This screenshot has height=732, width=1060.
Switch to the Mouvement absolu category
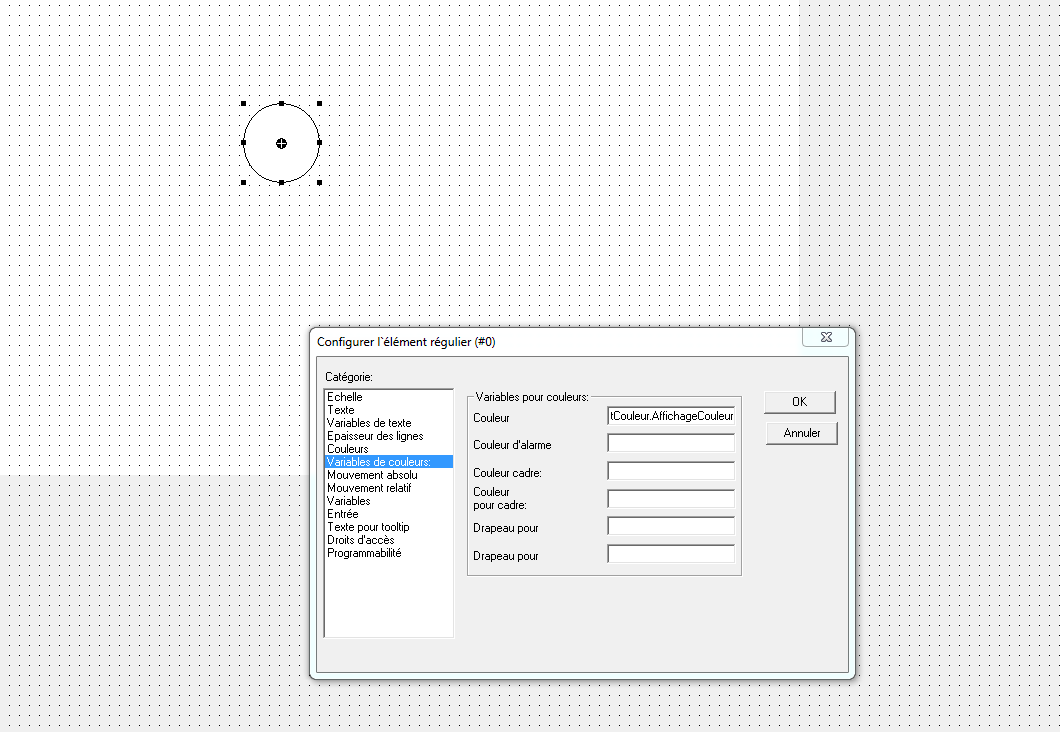(372, 475)
